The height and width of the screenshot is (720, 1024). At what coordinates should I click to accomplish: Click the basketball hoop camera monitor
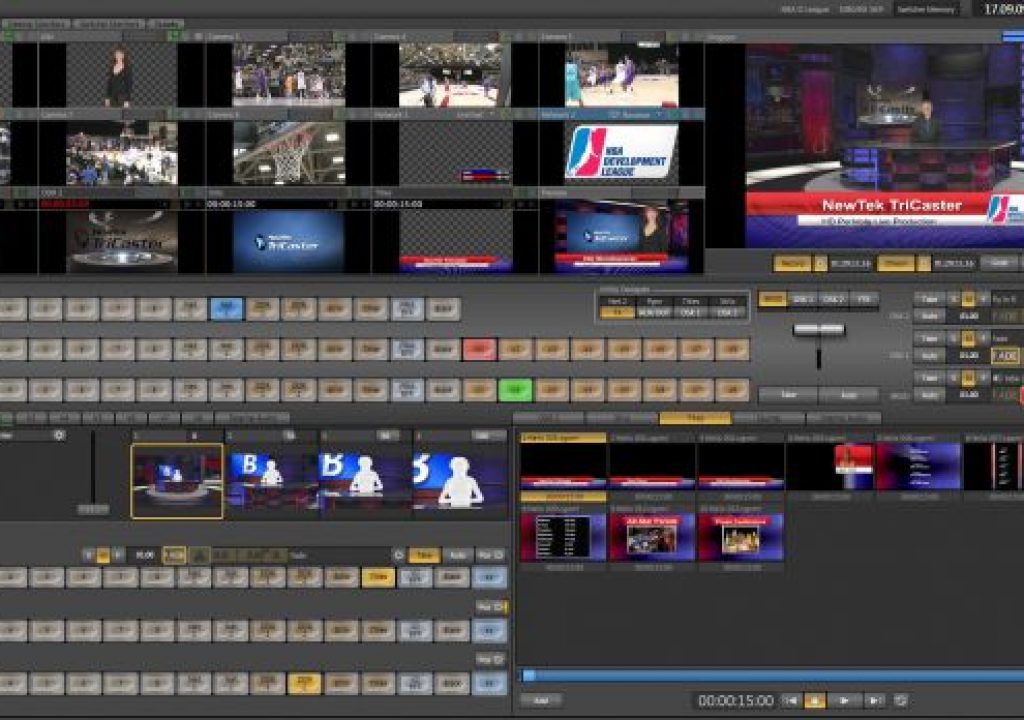click(289, 153)
